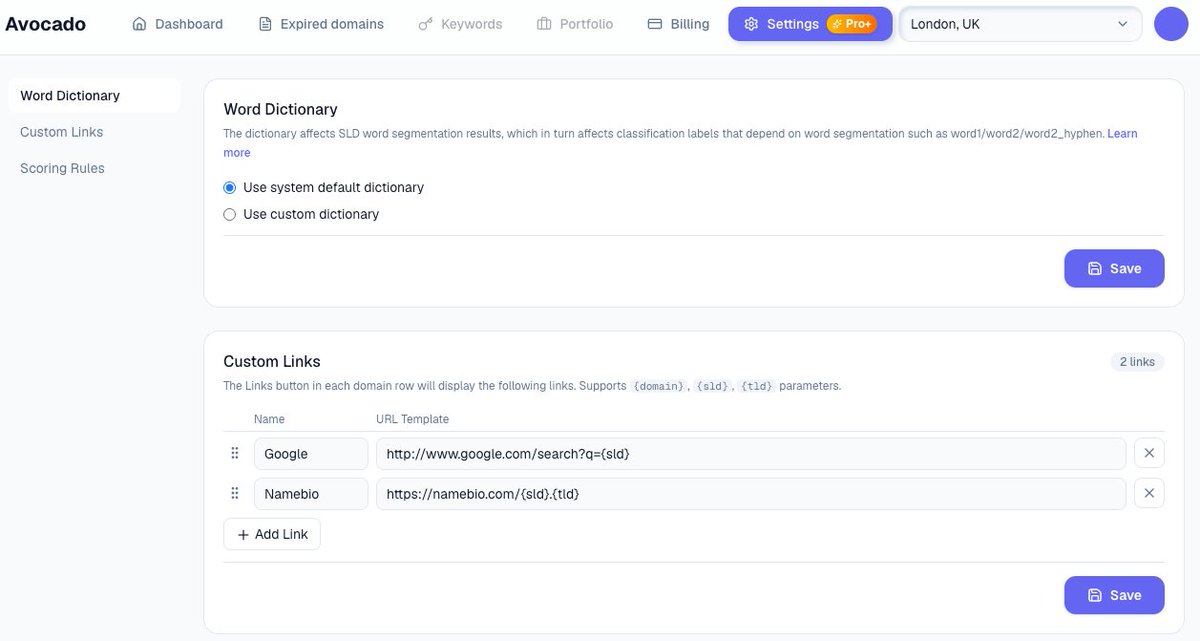Open the user avatar menu
Image resolution: width=1200 pixels, height=641 pixels.
click(x=1171, y=24)
